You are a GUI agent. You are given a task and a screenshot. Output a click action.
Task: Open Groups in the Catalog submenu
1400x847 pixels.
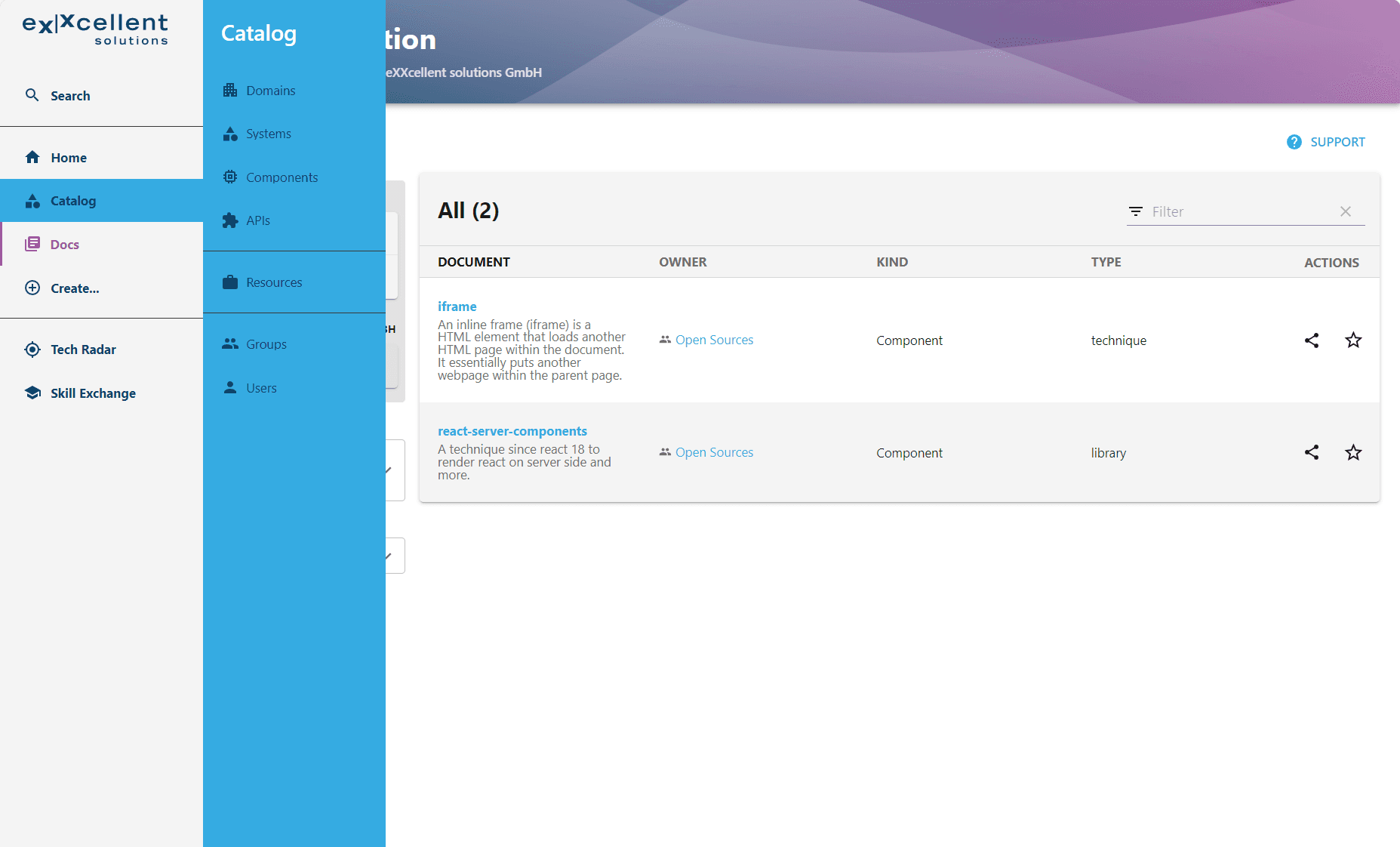coord(294,343)
